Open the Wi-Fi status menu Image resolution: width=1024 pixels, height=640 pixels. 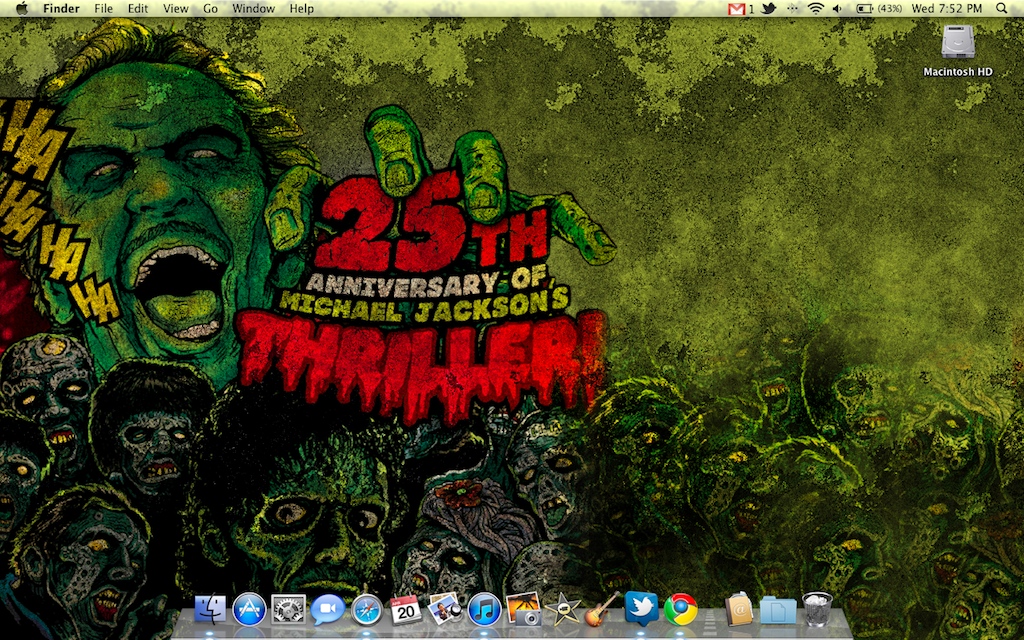(816, 8)
